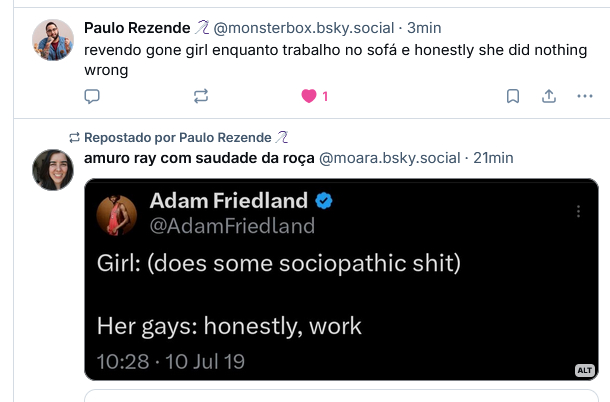Image resolution: width=610 pixels, height=402 pixels.
Task: Click the repost icon under Paulo's post
Action: tap(200, 96)
